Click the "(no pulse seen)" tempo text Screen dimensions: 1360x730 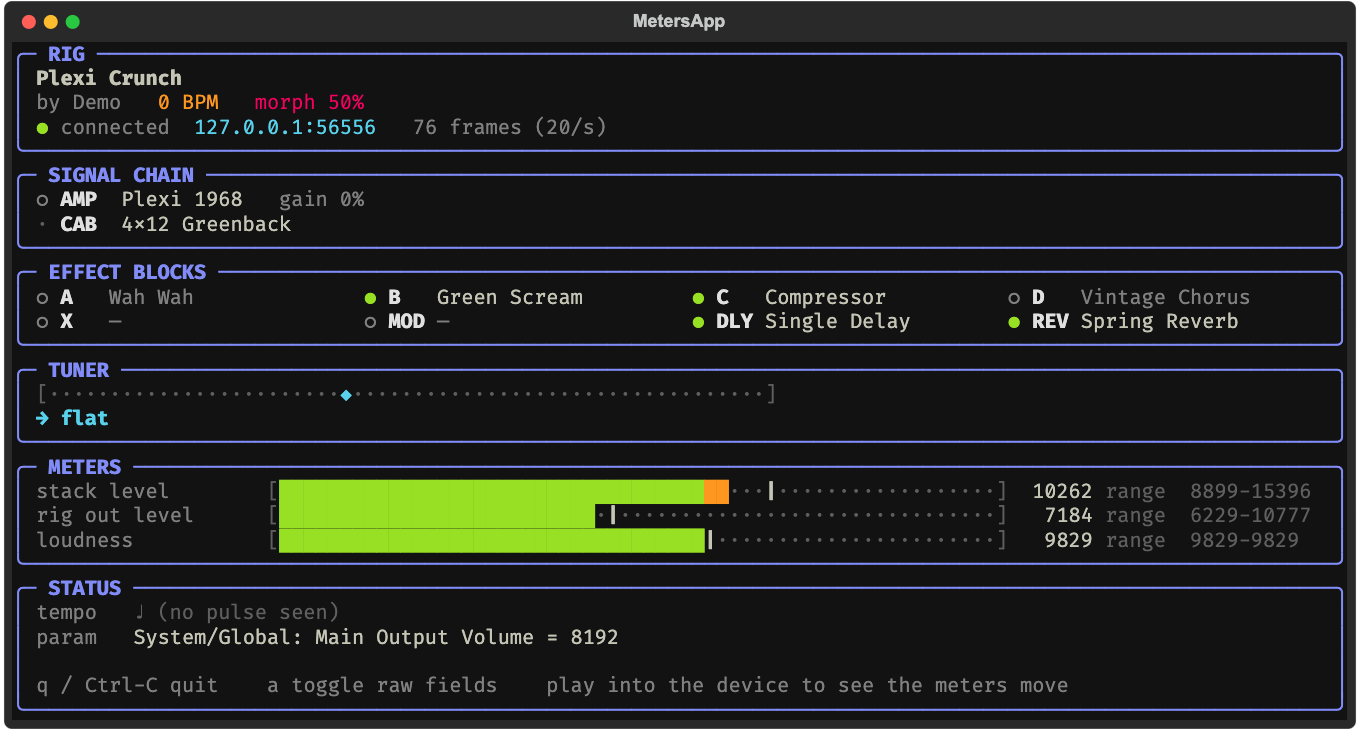[249, 612]
